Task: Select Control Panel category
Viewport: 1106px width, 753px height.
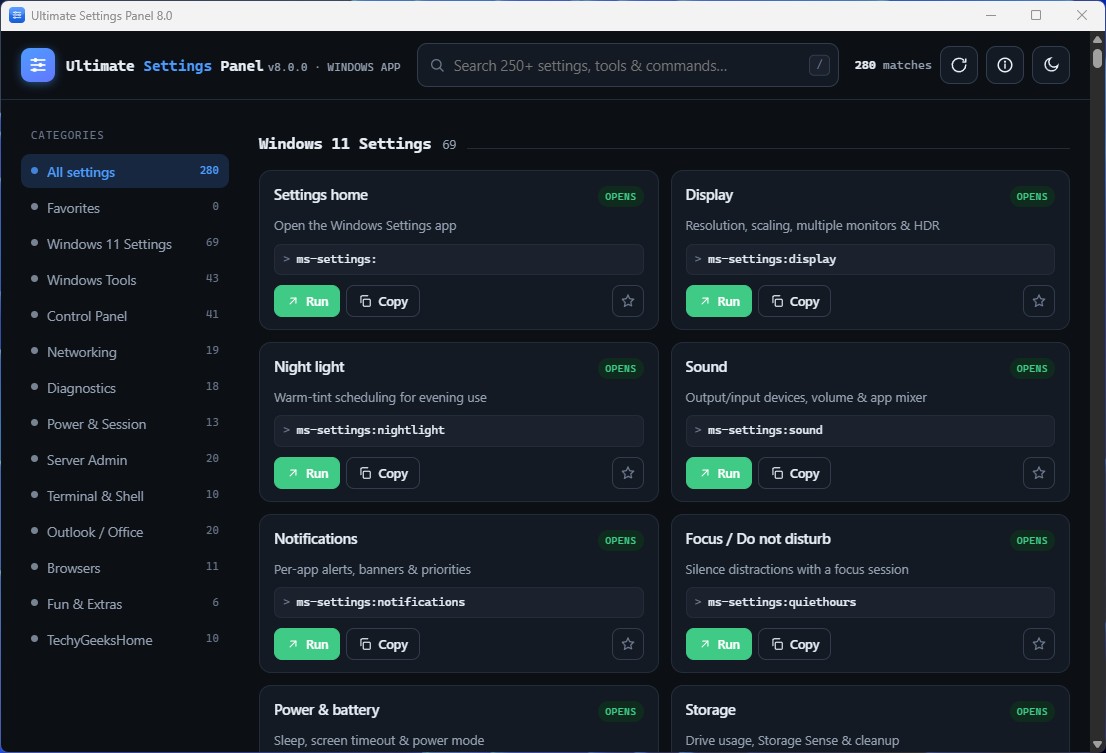Action: 125,315
